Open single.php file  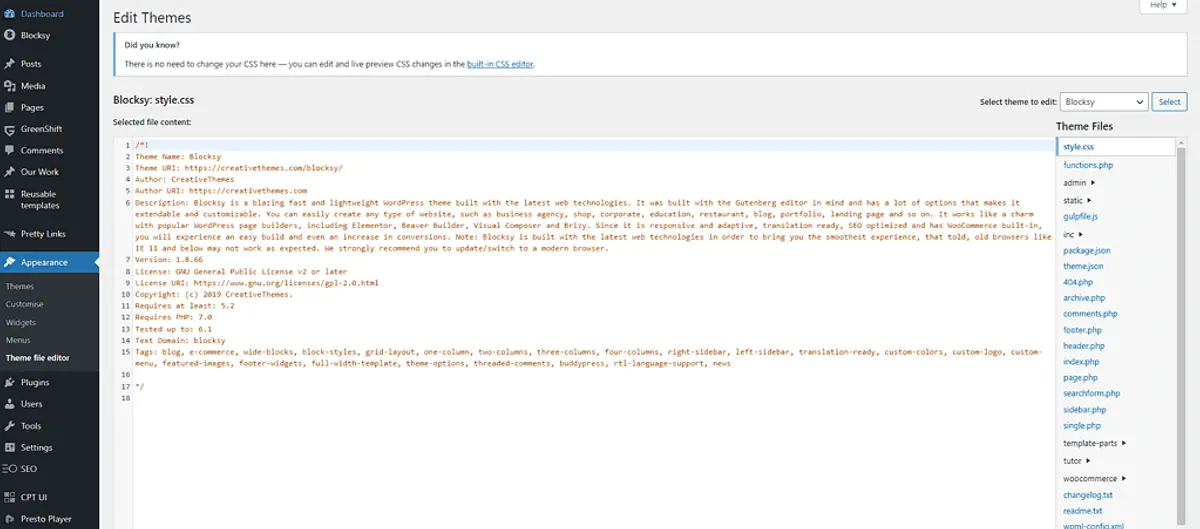[x=1082, y=426]
